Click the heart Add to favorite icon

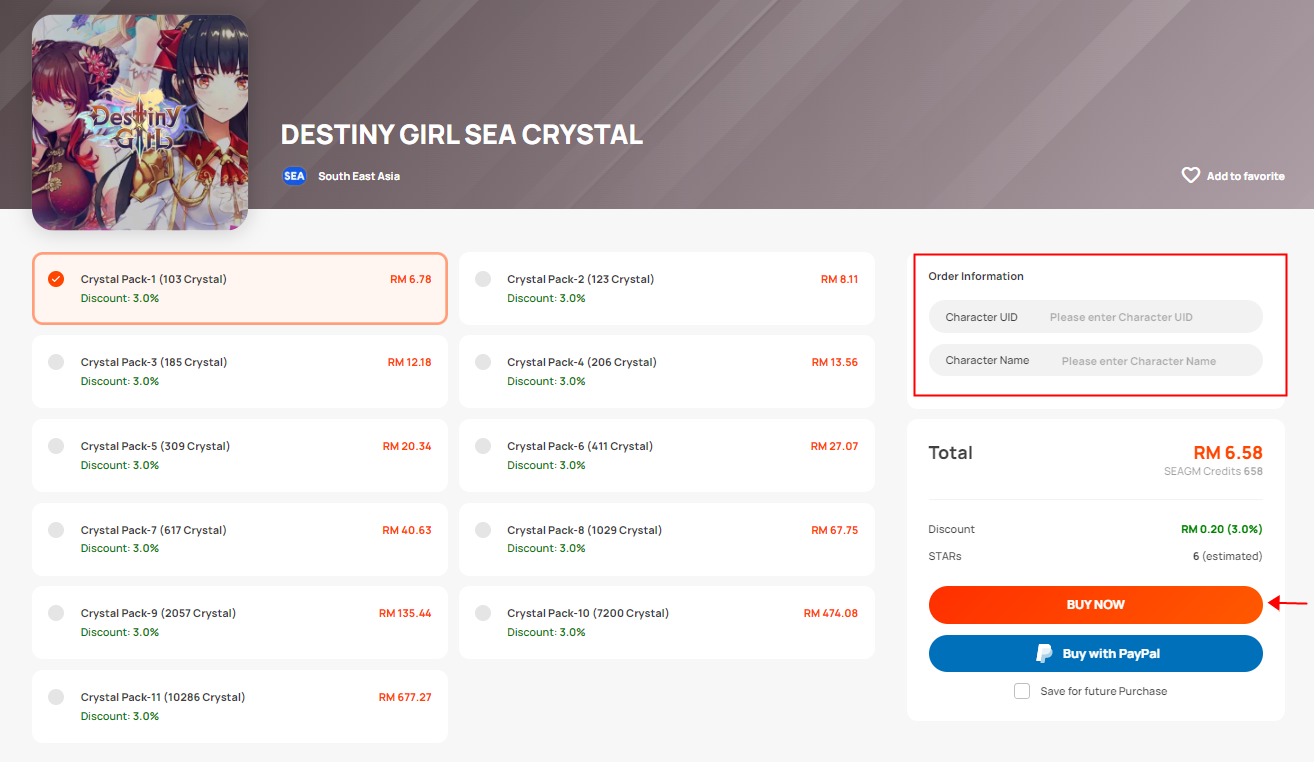click(x=1190, y=175)
